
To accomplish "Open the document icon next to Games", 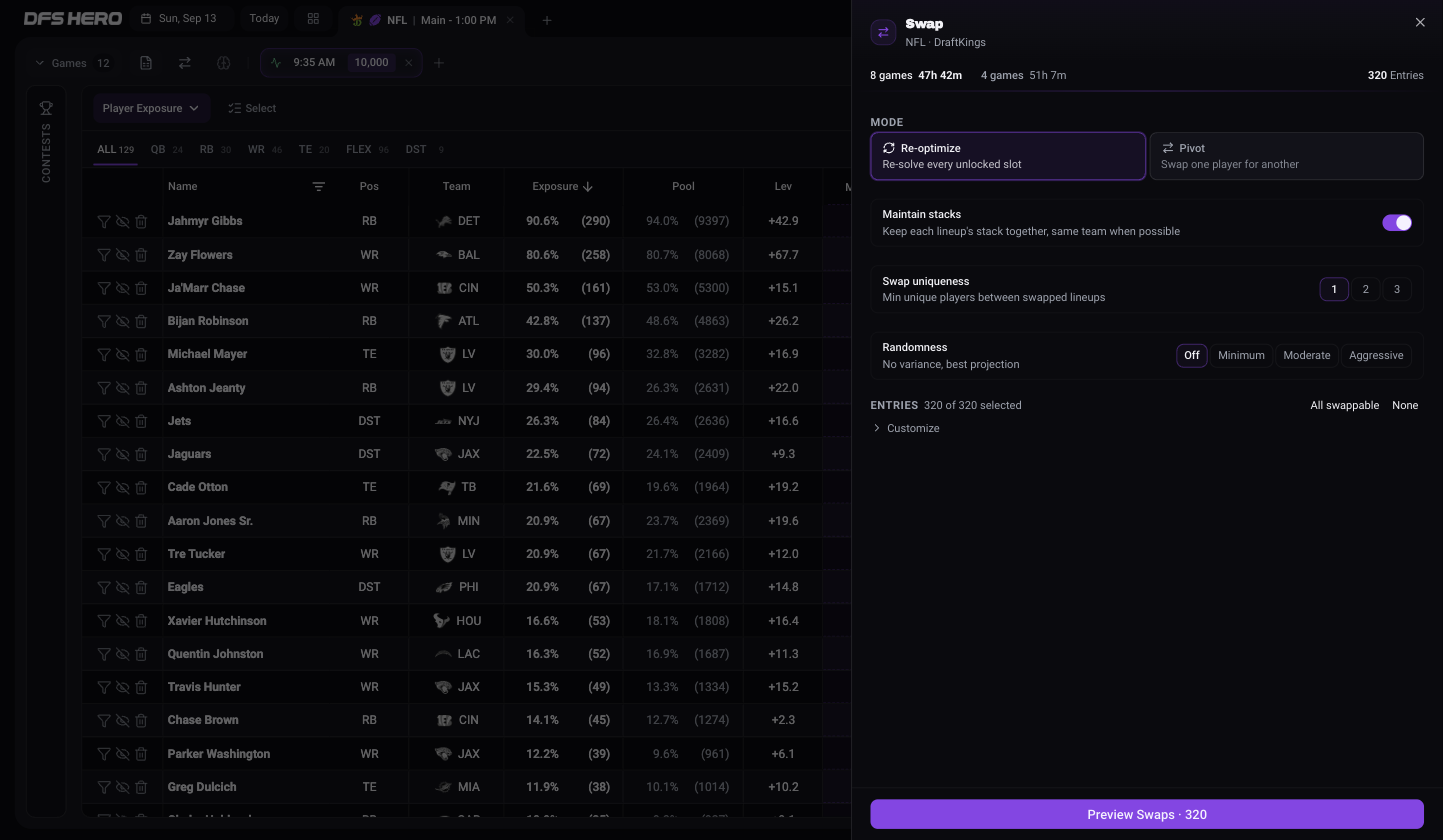I will click(146, 63).
